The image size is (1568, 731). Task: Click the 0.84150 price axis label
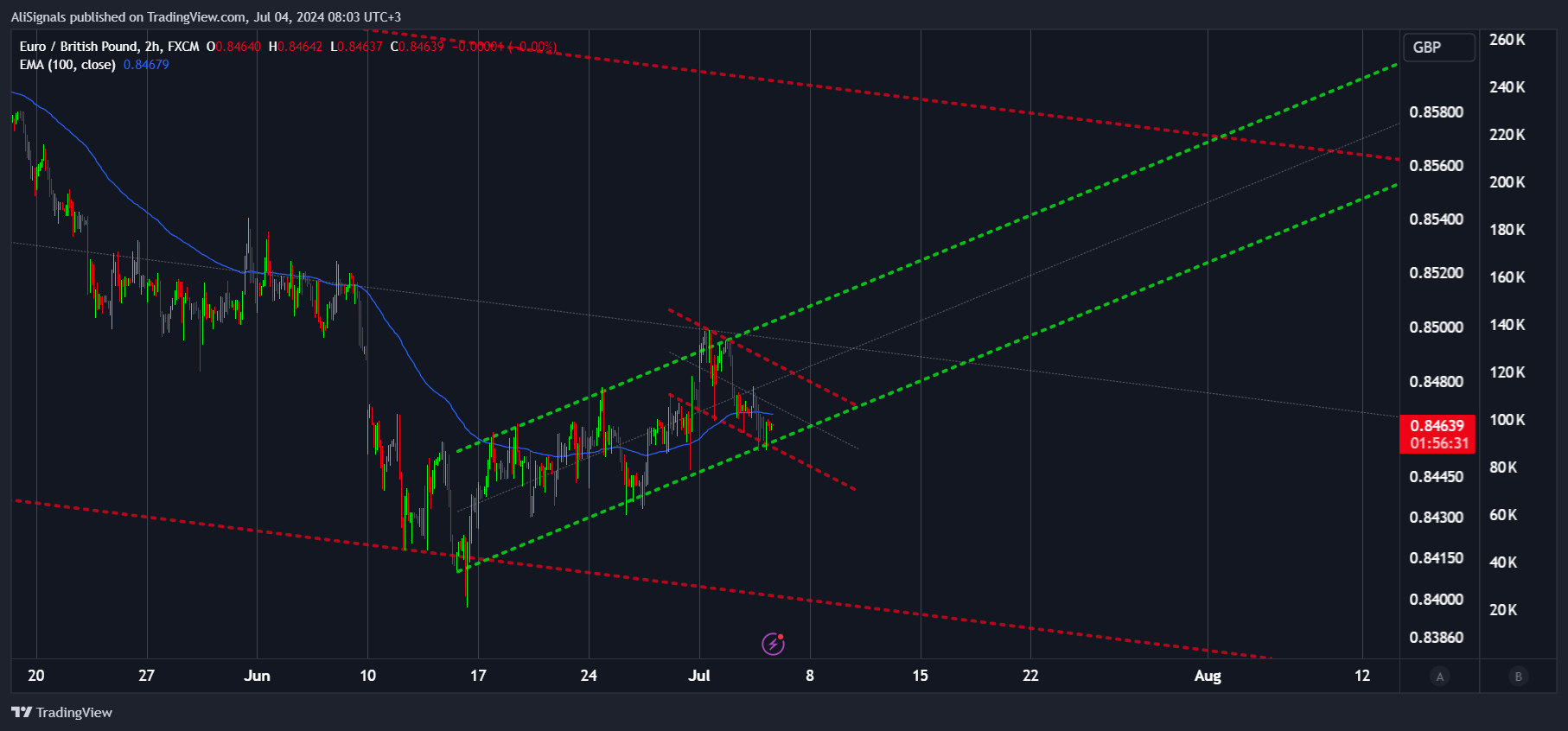pos(1436,558)
